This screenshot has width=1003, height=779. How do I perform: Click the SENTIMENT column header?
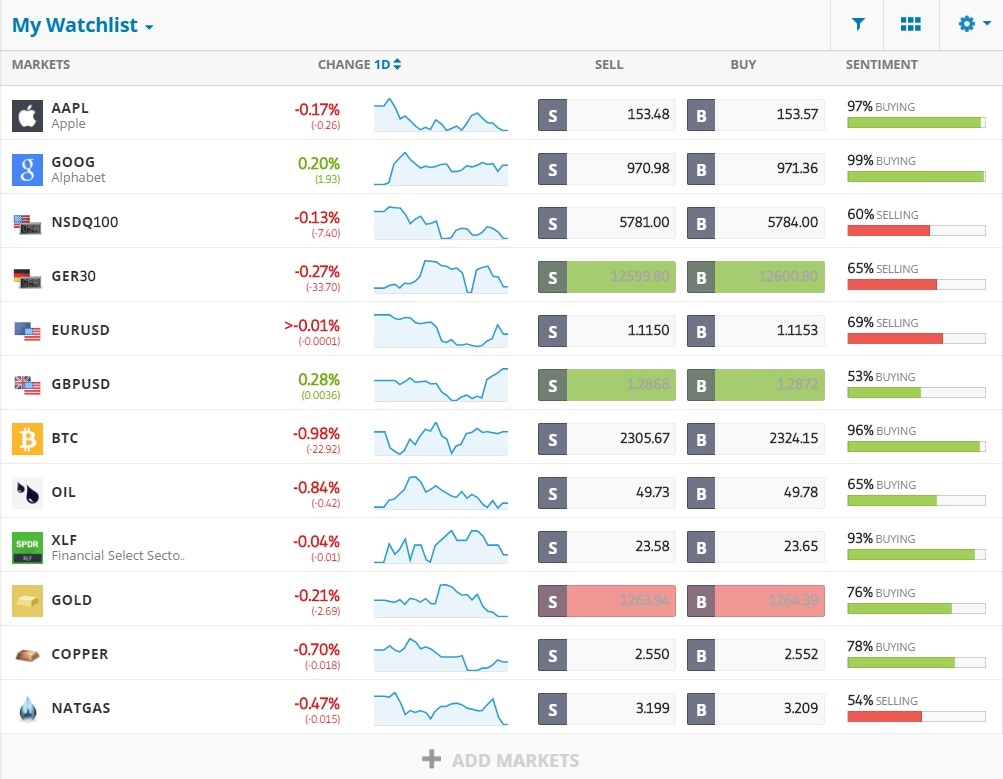point(881,64)
